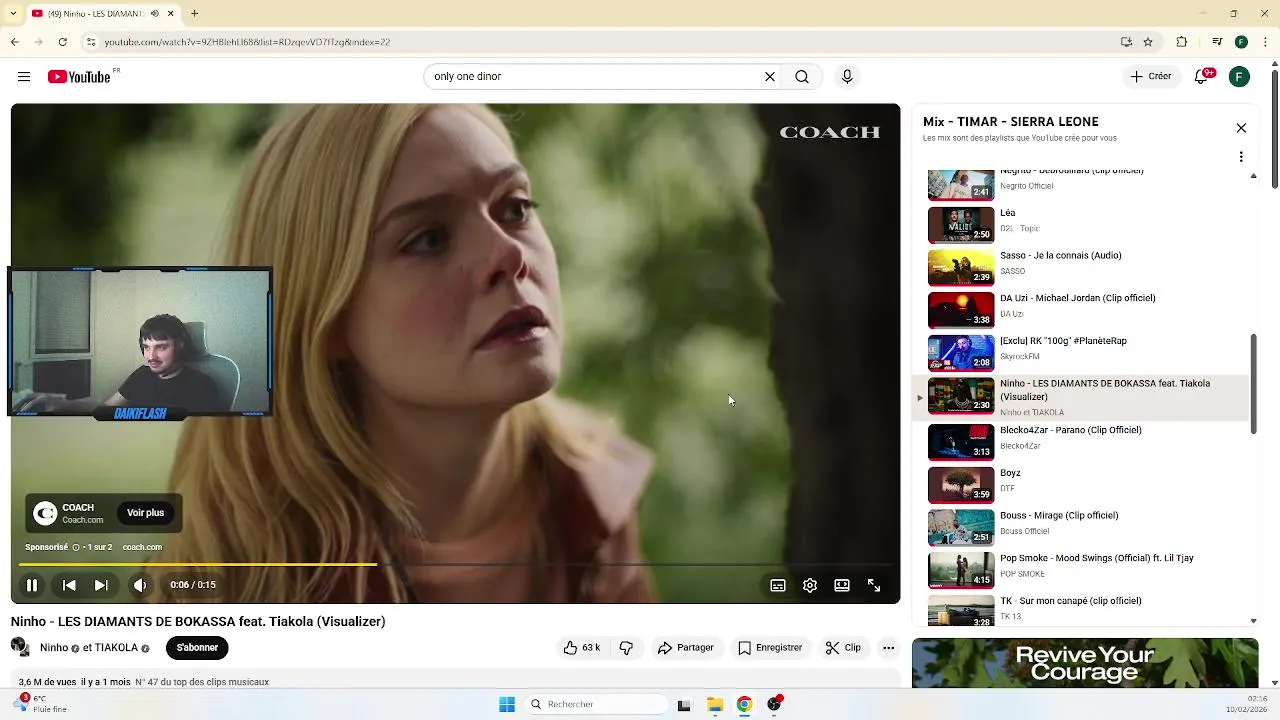Open the weather widget Pluie fine
Viewport: 1280px width, 720px height.
click(40, 704)
